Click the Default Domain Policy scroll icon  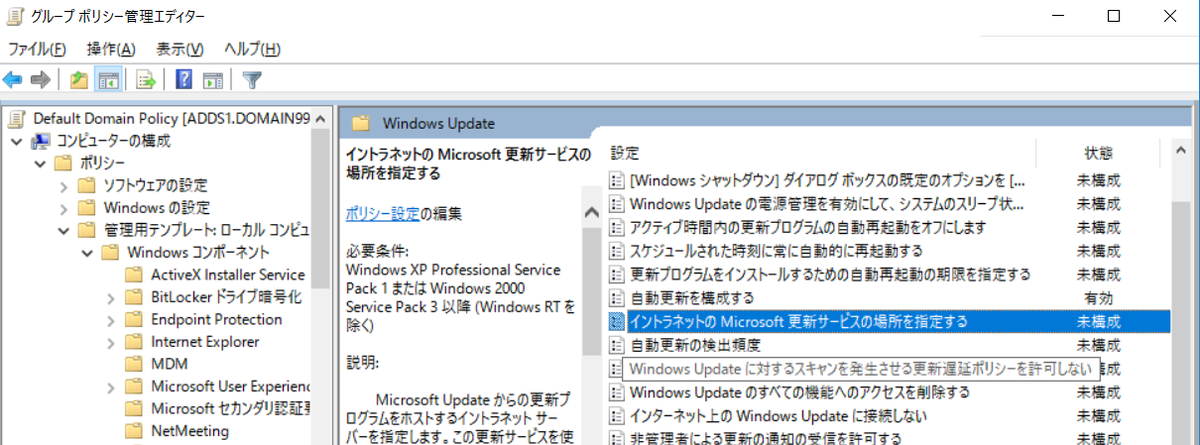pyautogui.click(x=17, y=119)
